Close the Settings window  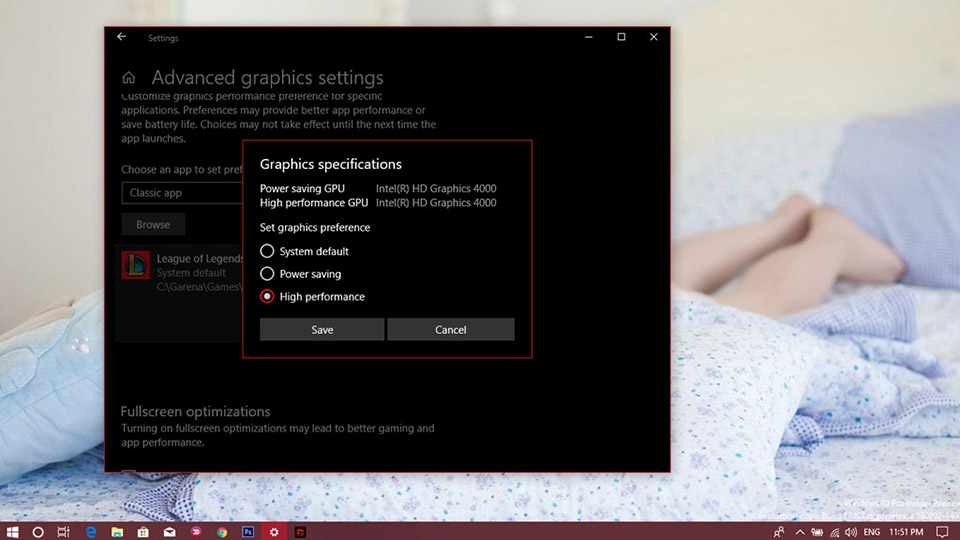pos(654,37)
